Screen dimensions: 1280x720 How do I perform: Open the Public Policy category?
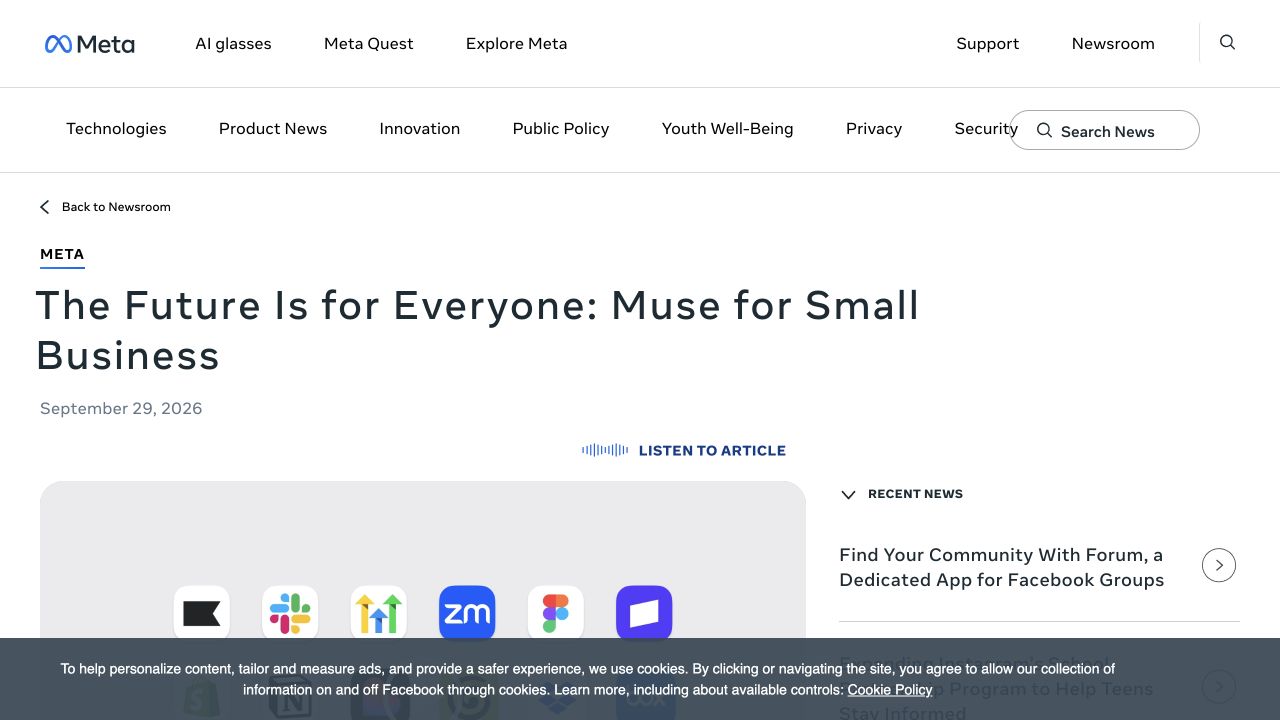tap(561, 129)
